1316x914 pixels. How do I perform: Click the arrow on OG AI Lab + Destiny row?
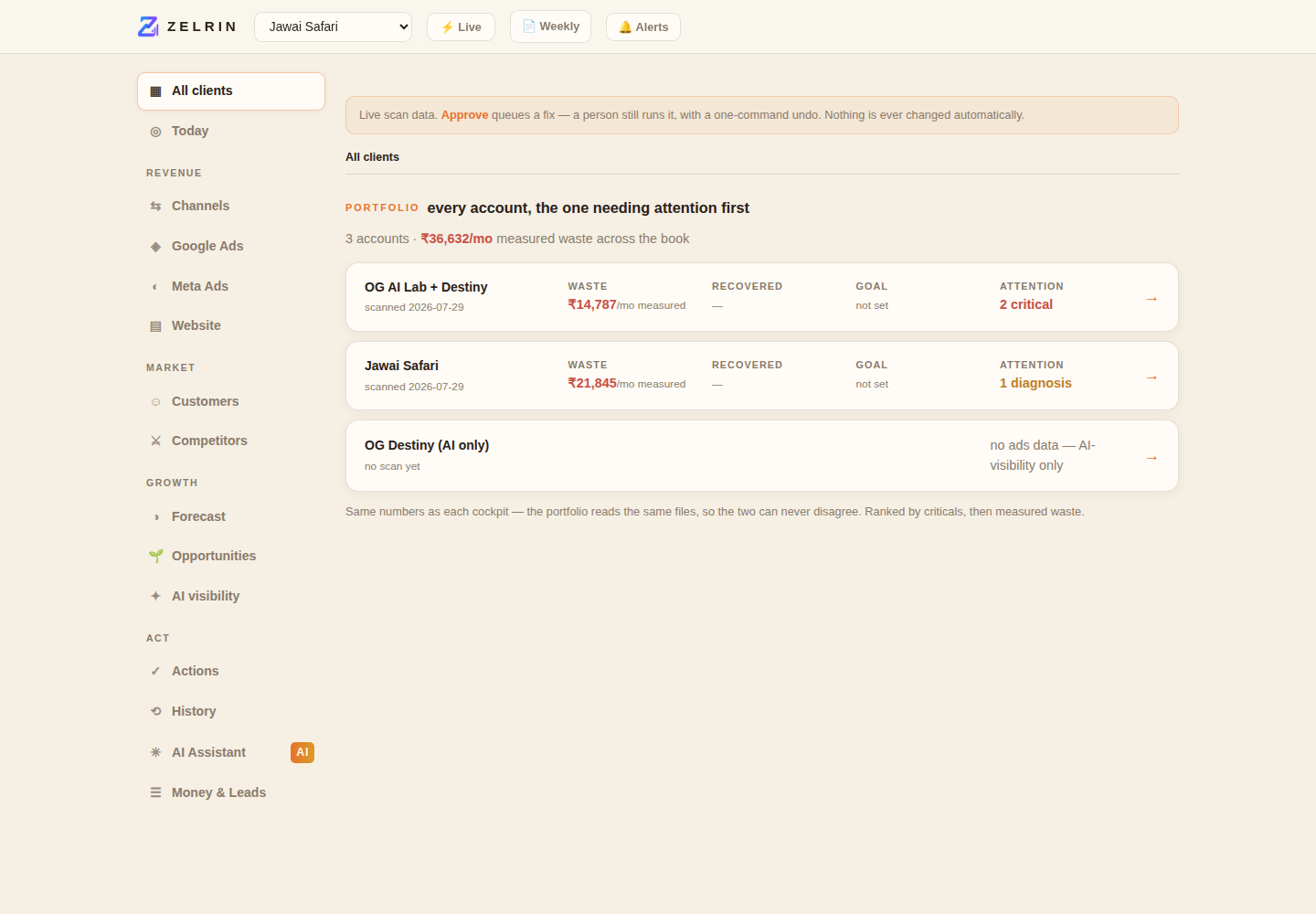click(x=1151, y=299)
